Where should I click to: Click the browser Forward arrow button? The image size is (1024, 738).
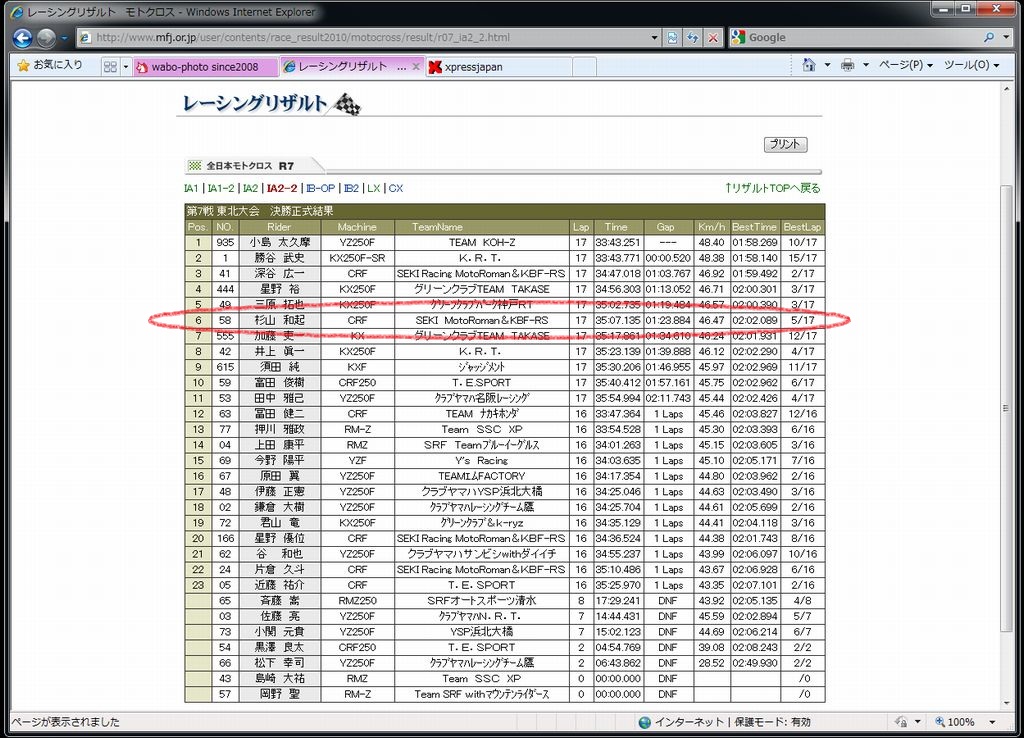tap(46, 38)
